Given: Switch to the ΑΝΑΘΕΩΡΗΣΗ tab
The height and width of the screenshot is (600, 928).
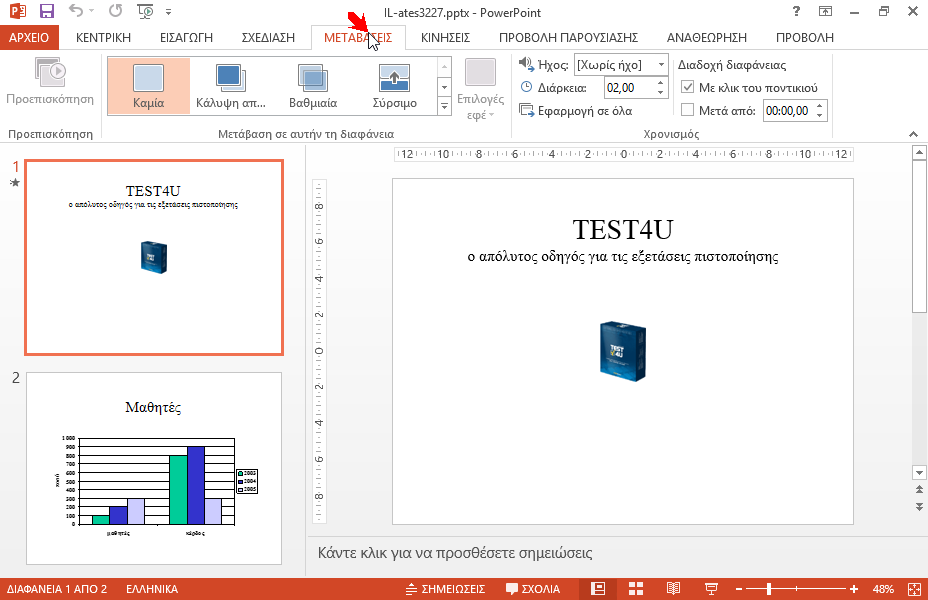Looking at the screenshot, I should click(707, 37).
